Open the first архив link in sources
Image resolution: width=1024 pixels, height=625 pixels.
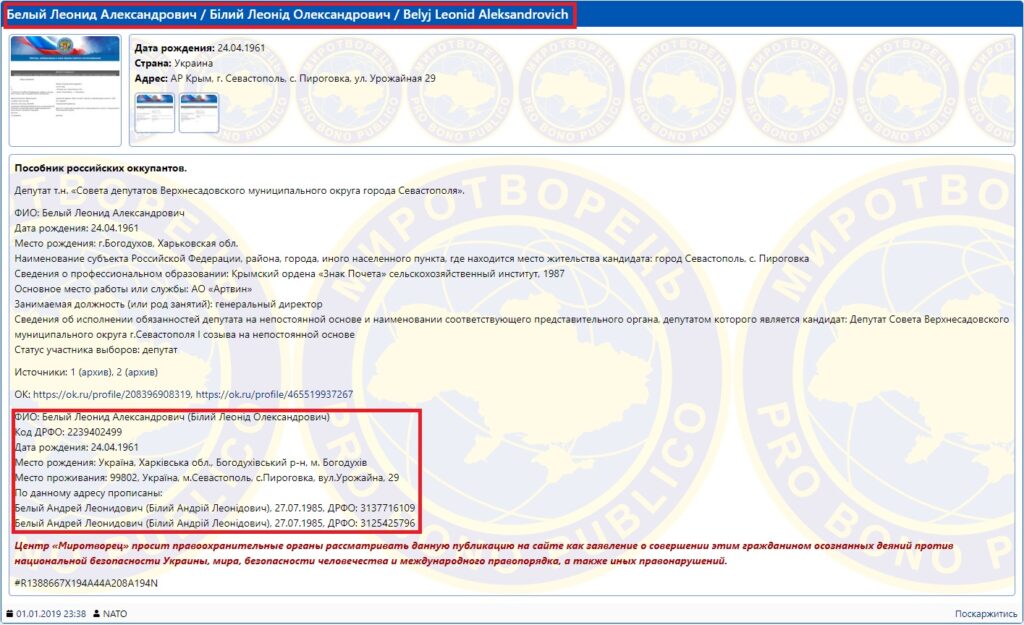coord(91,371)
